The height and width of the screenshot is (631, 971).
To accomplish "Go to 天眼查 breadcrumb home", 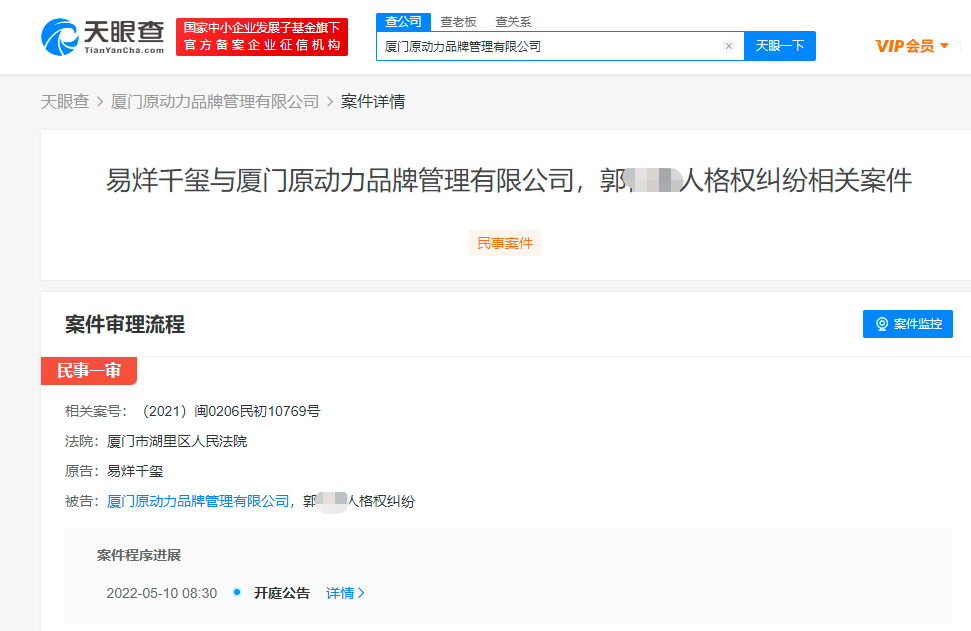I will tap(65, 102).
